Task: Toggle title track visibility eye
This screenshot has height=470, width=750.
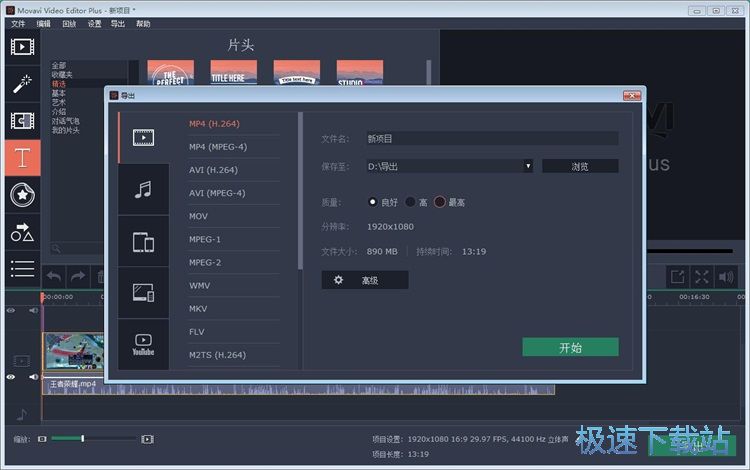Action: pyautogui.click(x=11, y=310)
